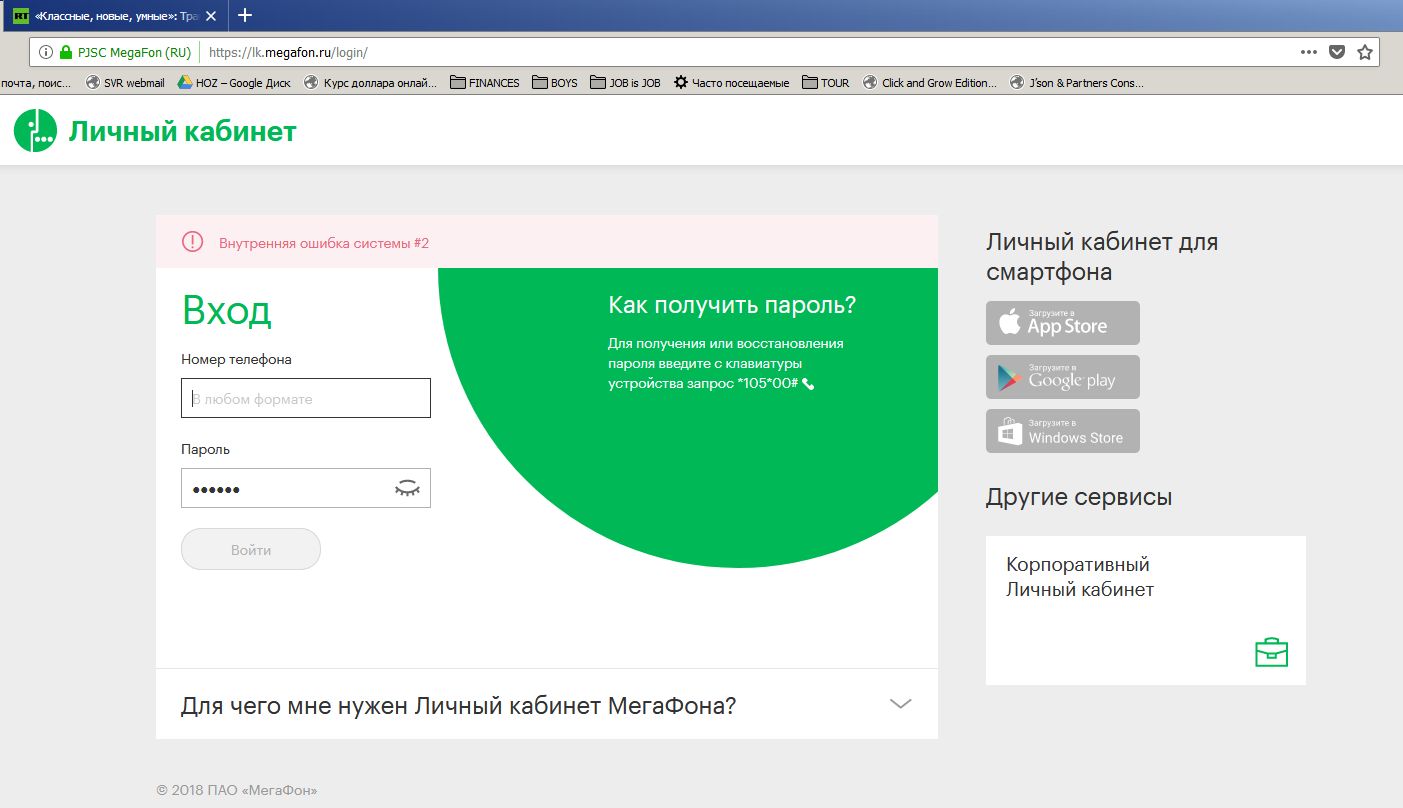Open SVR webmail bookmark
The image size is (1403, 808).
point(126,83)
